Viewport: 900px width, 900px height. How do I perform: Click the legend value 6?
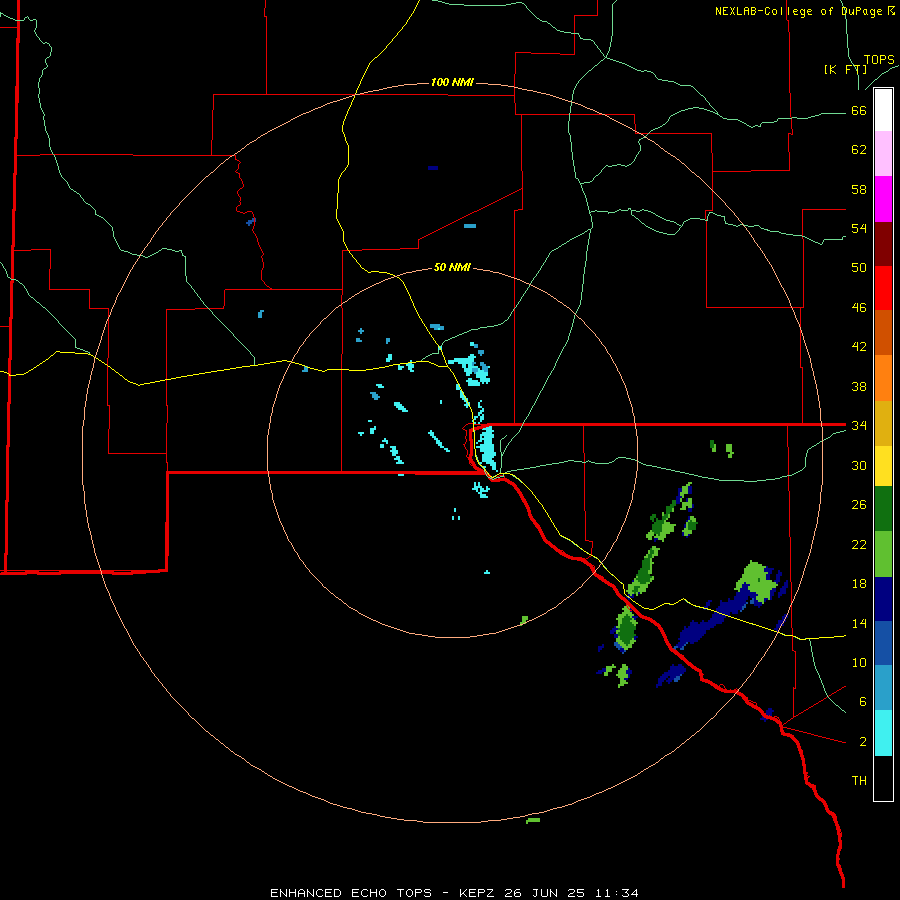pyautogui.click(x=863, y=702)
